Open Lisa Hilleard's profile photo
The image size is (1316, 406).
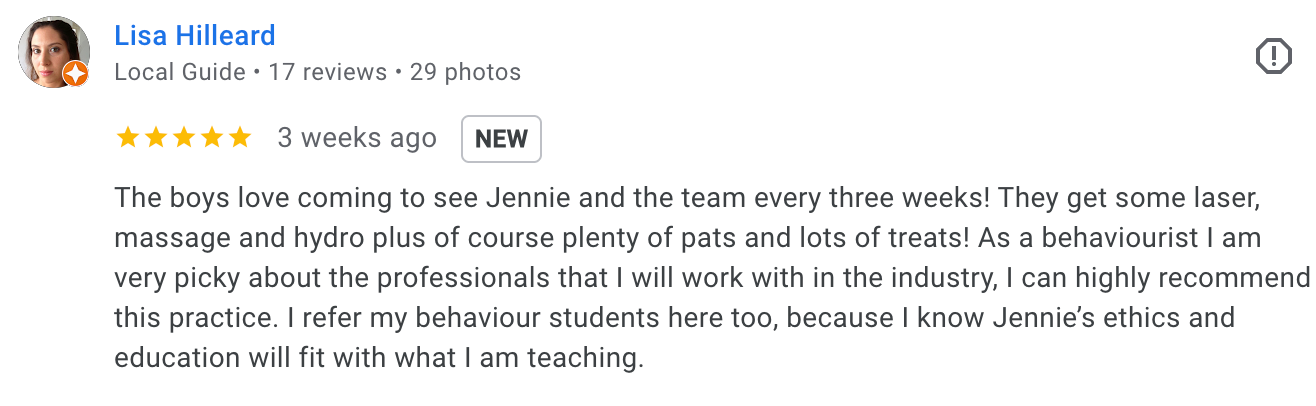point(52,50)
